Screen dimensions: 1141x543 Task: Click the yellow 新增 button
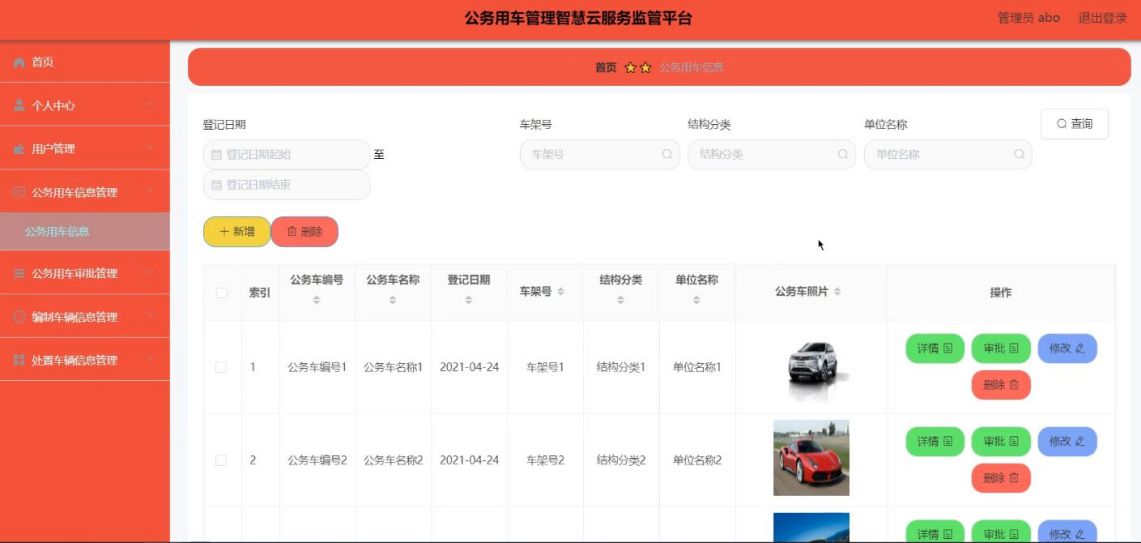[x=236, y=232]
